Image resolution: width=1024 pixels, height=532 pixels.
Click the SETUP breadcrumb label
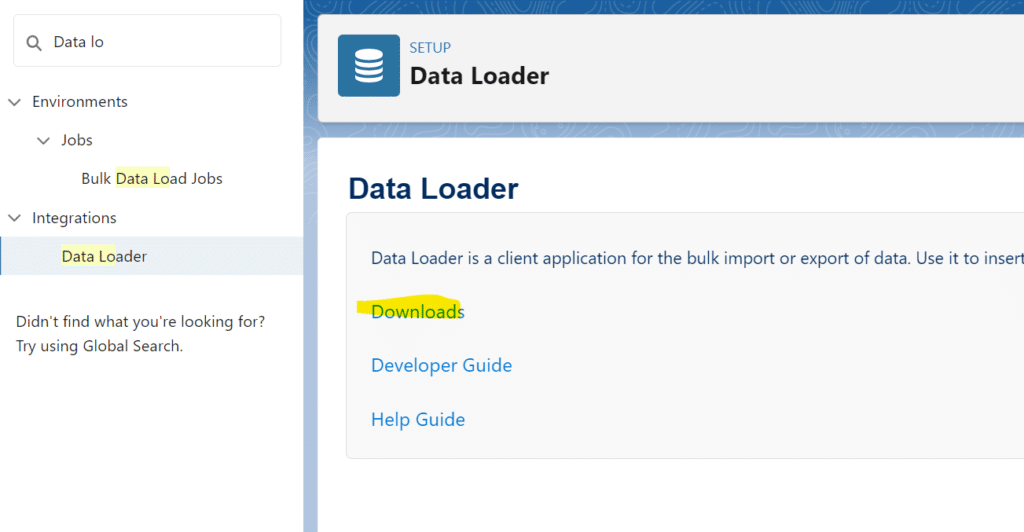[x=430, y=47]
